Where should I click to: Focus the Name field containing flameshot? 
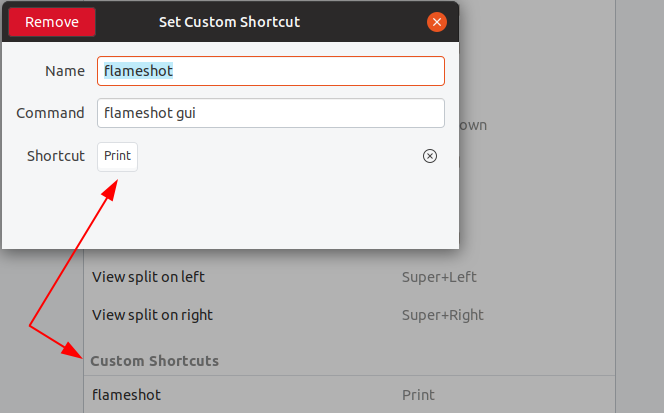(x=271, y=71)
